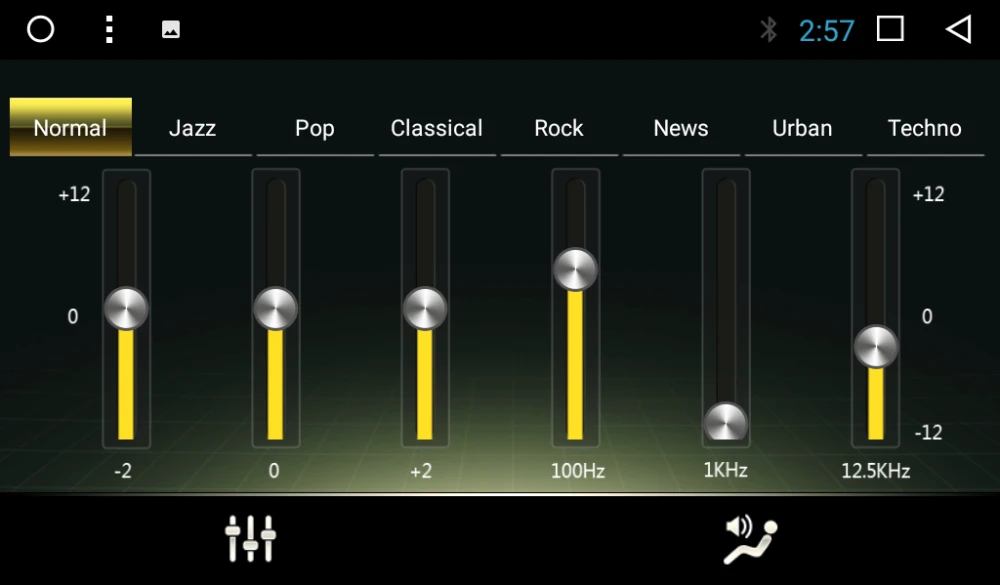Select the Classical preset
This screenshot has width=1000, height=585.
click(437, 128)
